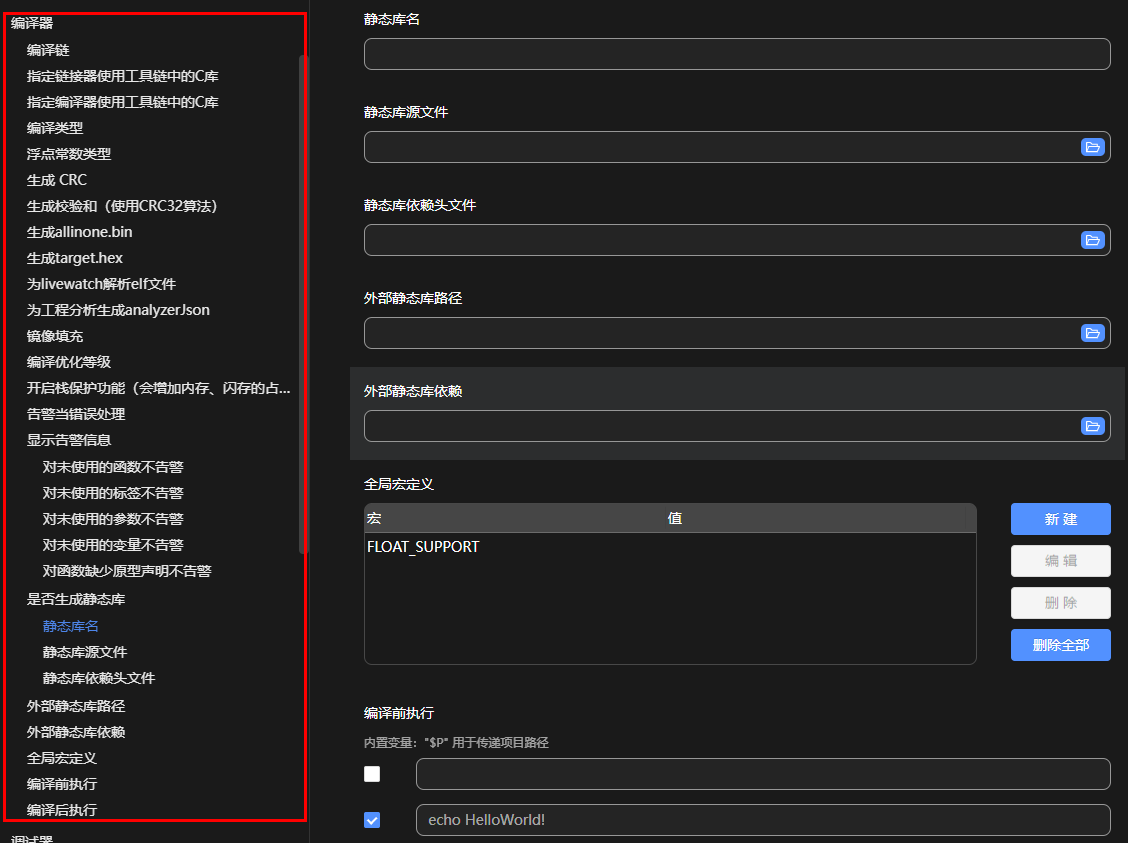Click folder icon for 静态库依赖头文件 field
Image resolution: width=1128 pixels, height=843 pixels.
(1092, 240)
